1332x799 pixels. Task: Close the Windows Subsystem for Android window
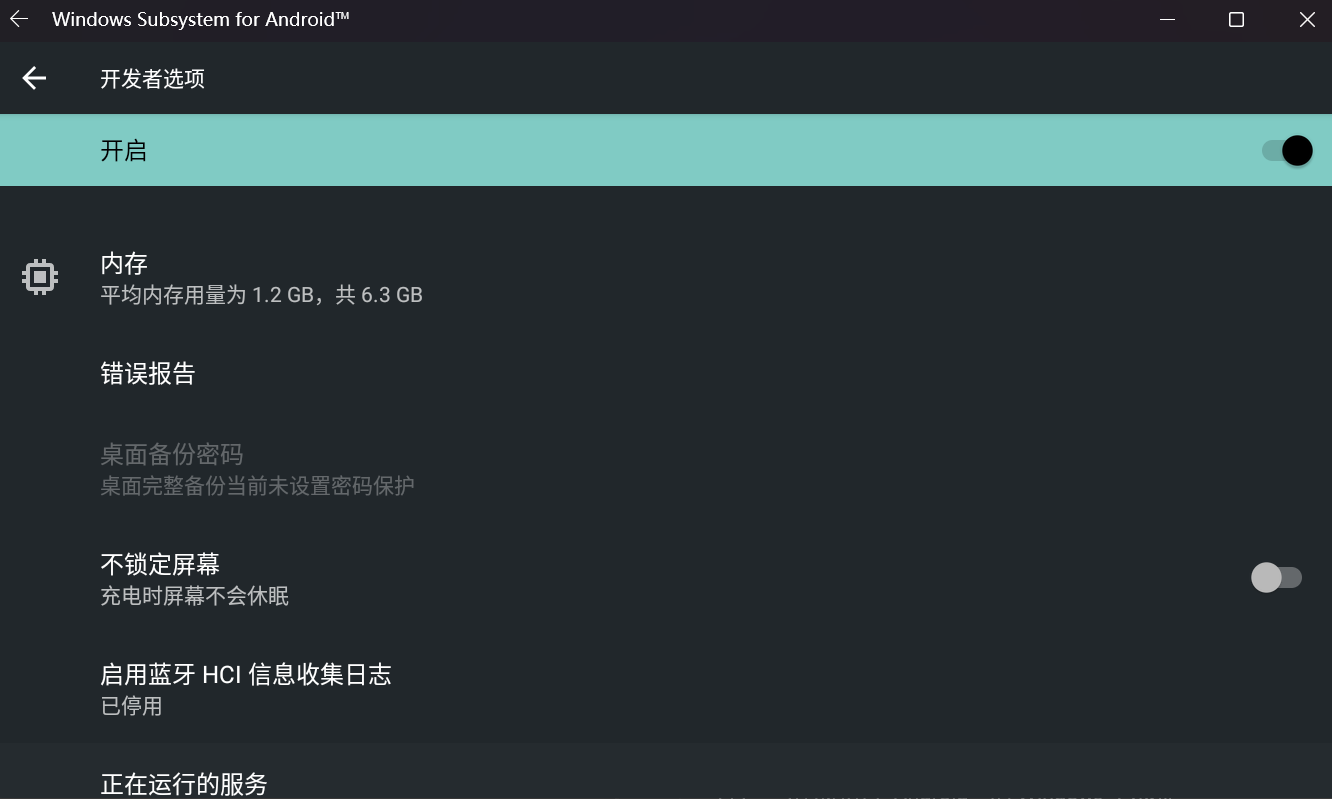(x=1307, y=19)
